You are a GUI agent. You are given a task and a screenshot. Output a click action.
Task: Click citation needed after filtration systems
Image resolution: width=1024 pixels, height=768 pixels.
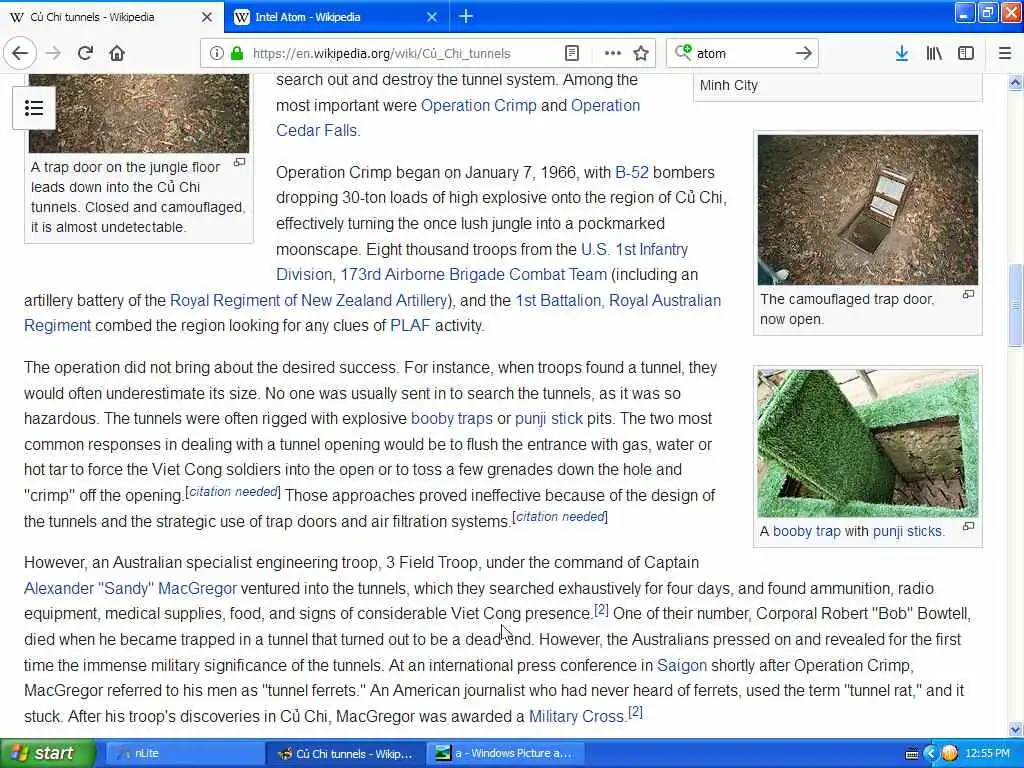tap(560, 517)
